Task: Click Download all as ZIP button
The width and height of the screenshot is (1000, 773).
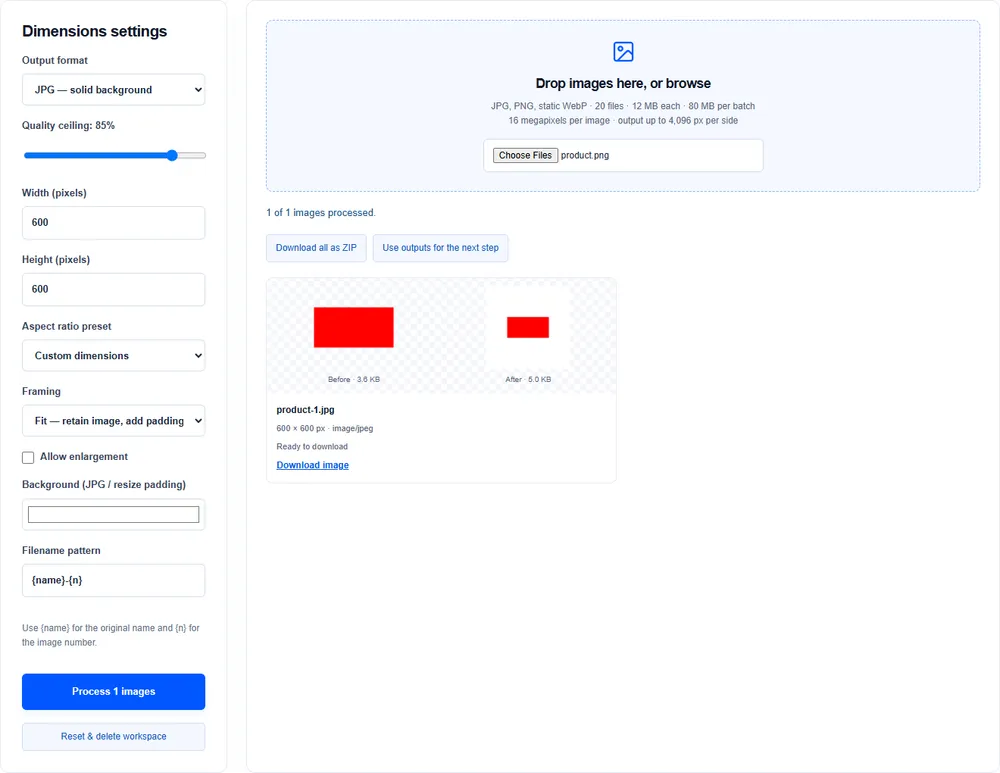Action: point(316,248)
